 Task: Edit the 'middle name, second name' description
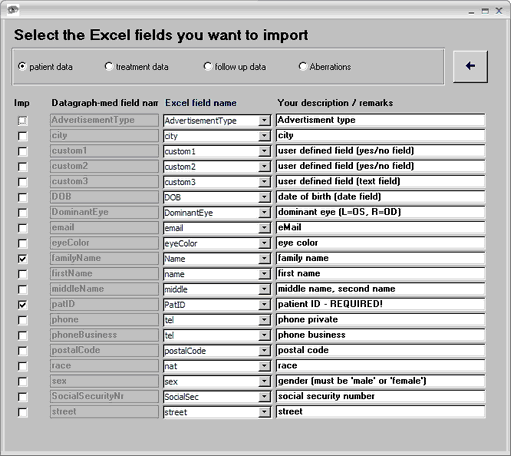click(380, 289)
